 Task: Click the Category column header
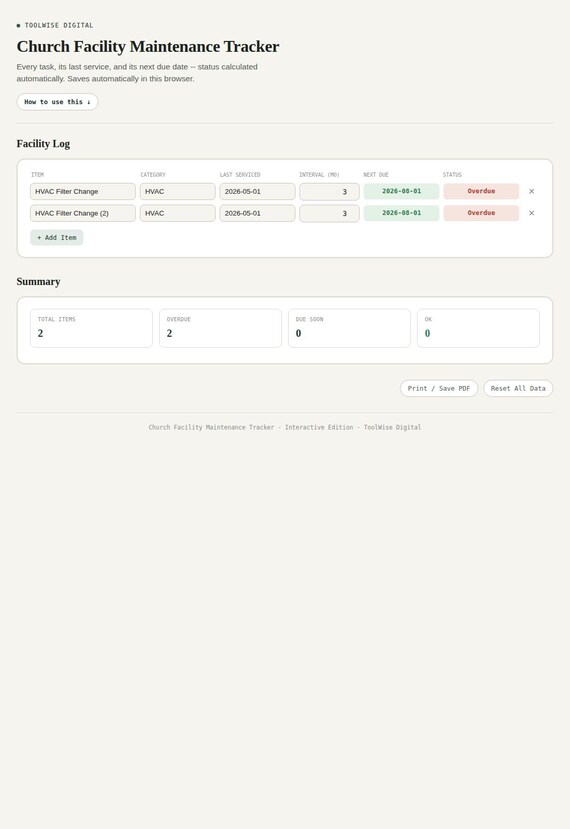(153, 174)
